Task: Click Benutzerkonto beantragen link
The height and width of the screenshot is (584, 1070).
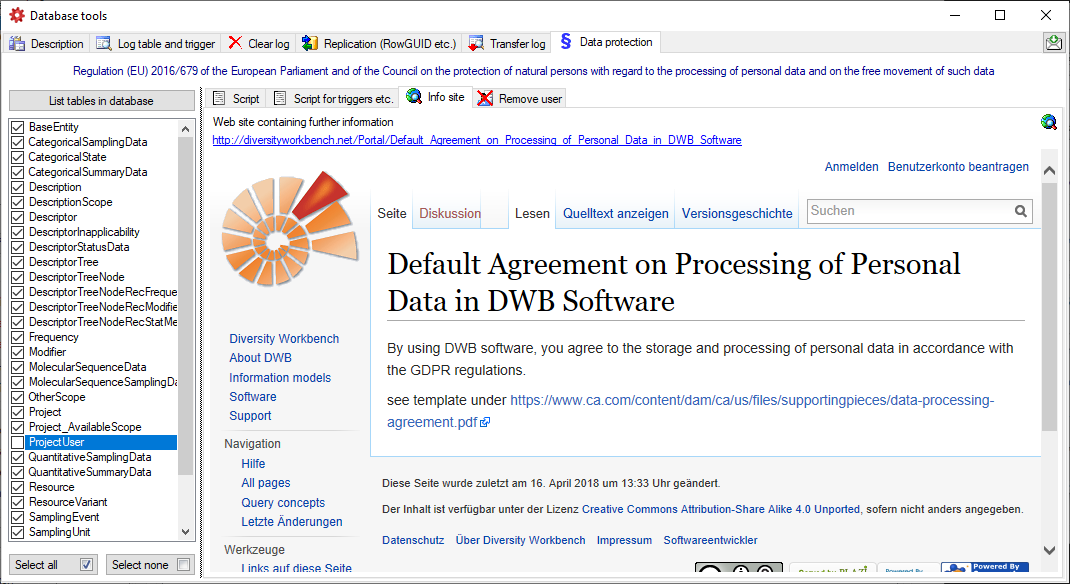Action: [958, 167]
